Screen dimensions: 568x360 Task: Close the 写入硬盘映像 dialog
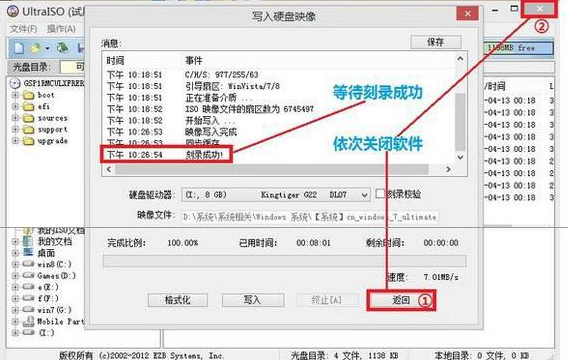point(467,14)
